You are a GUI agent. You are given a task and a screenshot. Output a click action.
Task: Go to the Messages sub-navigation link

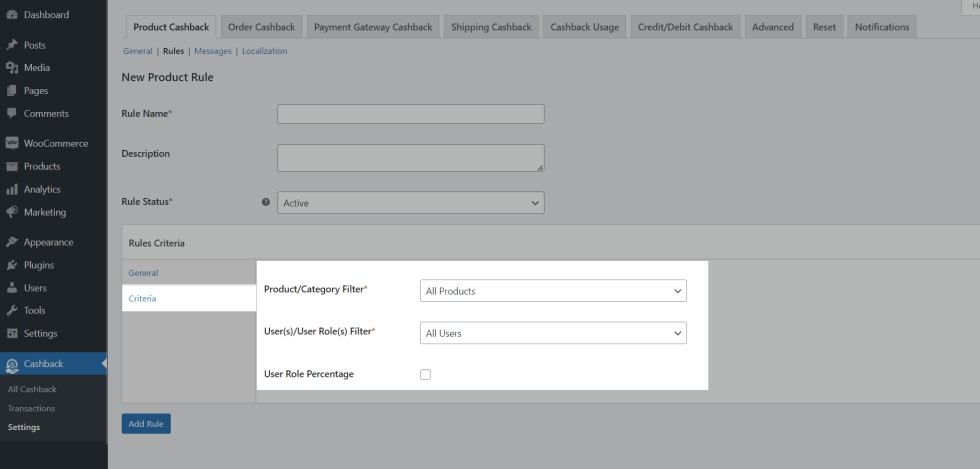[x=213, y=51]
